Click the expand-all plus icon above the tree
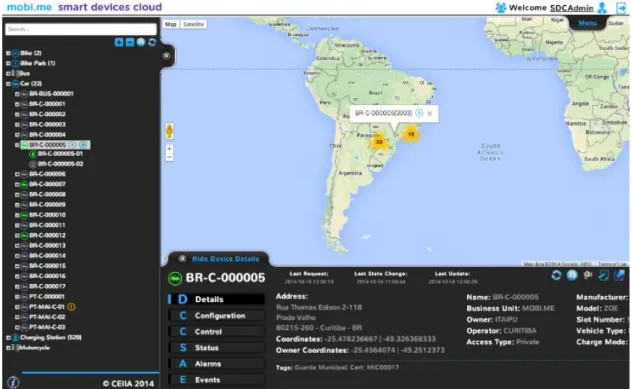 click(x=119, y=42)
